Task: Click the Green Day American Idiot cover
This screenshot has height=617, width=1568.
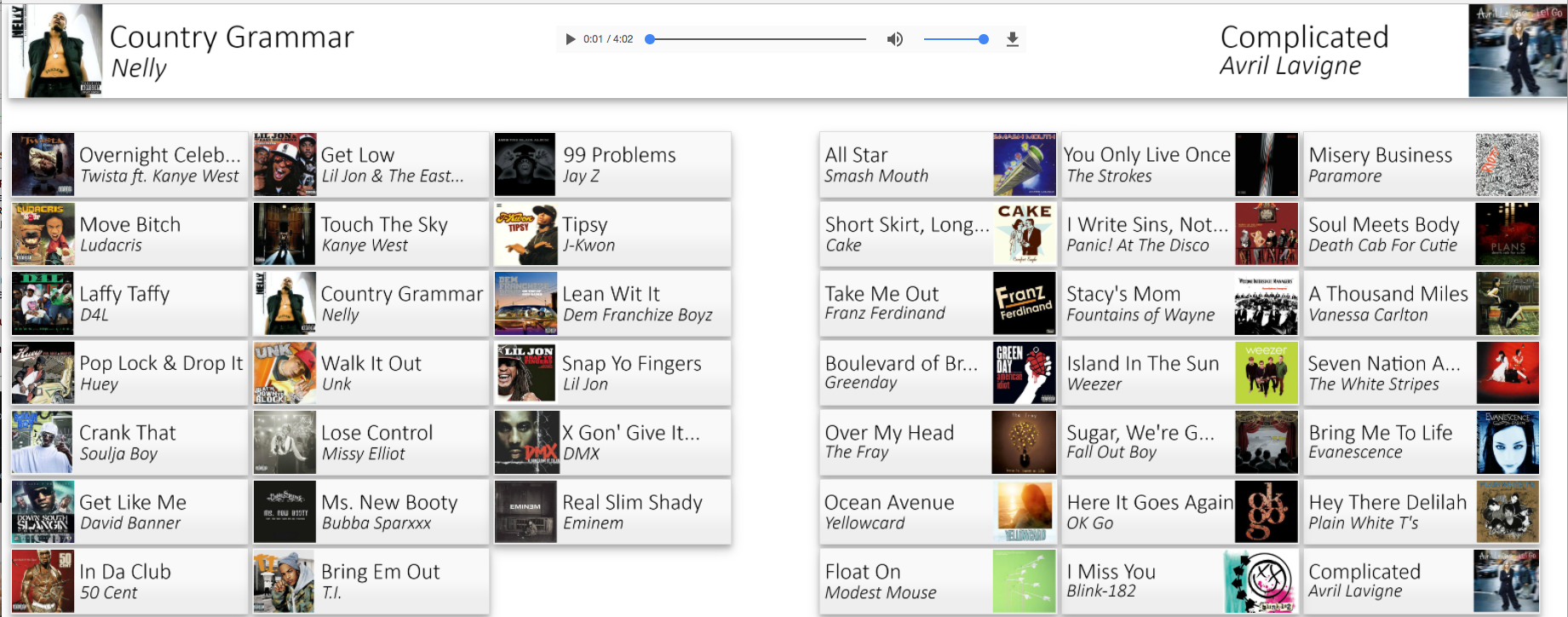Action: (1024, 373)
